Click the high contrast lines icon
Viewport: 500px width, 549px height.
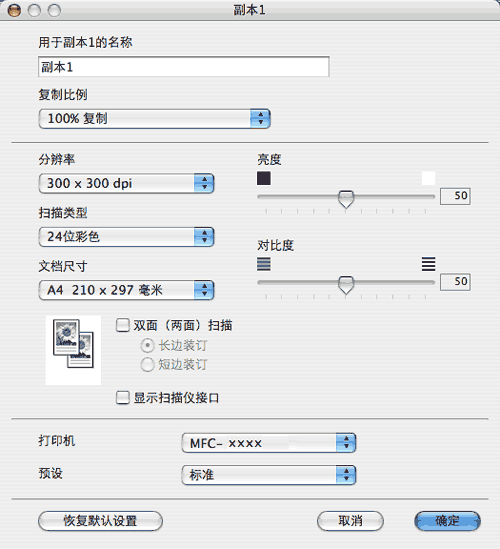point(428,264)
